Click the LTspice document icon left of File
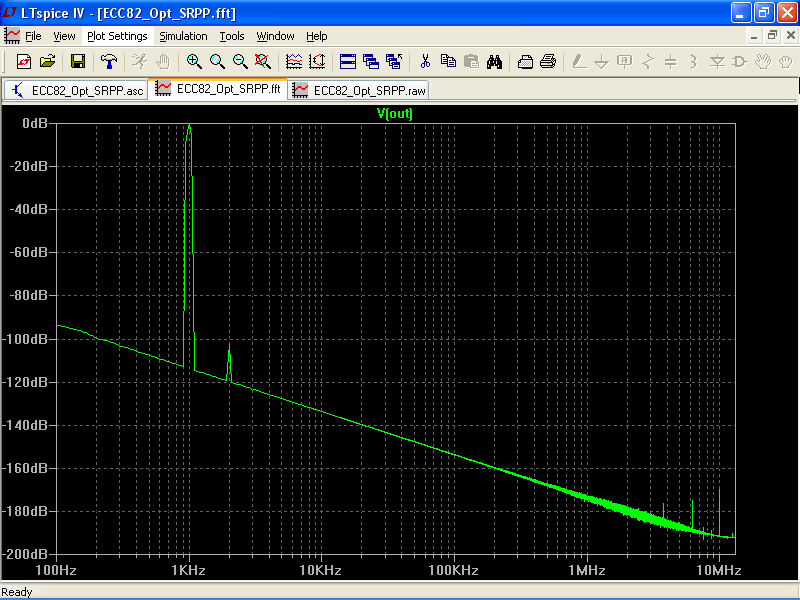 12,36
